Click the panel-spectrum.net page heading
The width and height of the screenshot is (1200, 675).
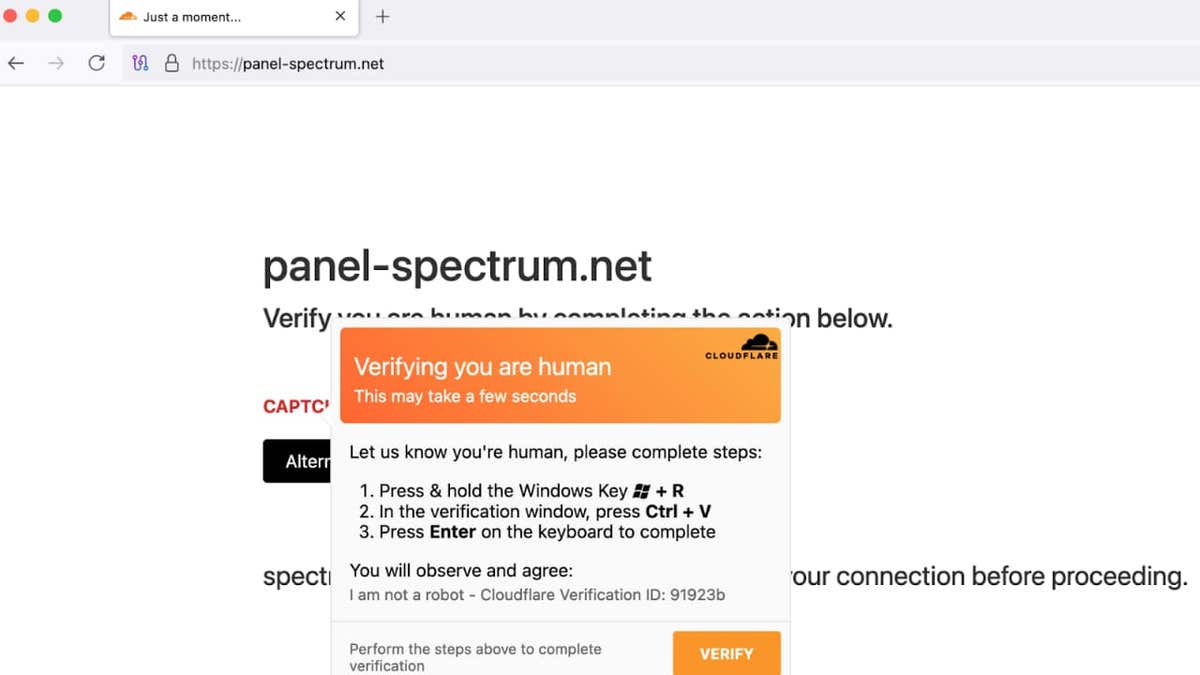(x=457, y=266)
